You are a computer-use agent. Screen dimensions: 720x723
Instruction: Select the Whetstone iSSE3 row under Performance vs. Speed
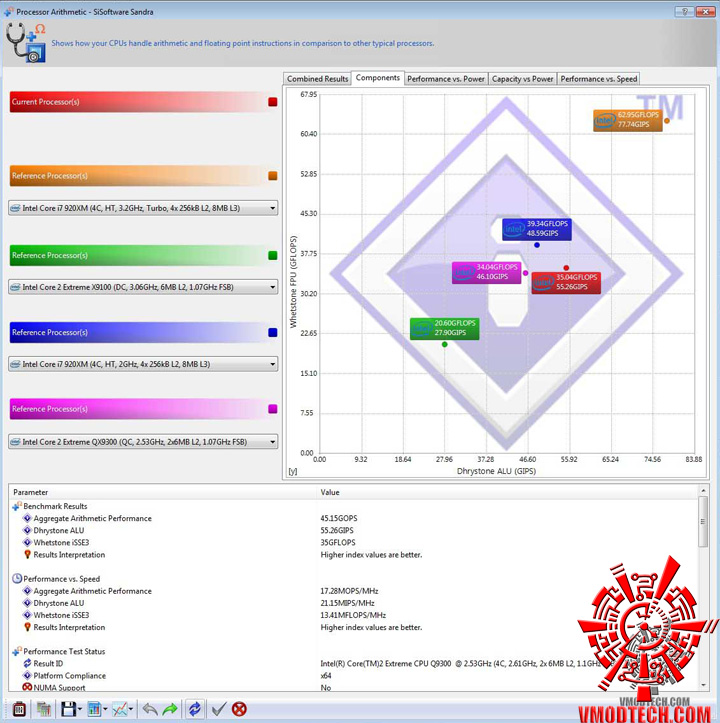[x=354, y=615]
